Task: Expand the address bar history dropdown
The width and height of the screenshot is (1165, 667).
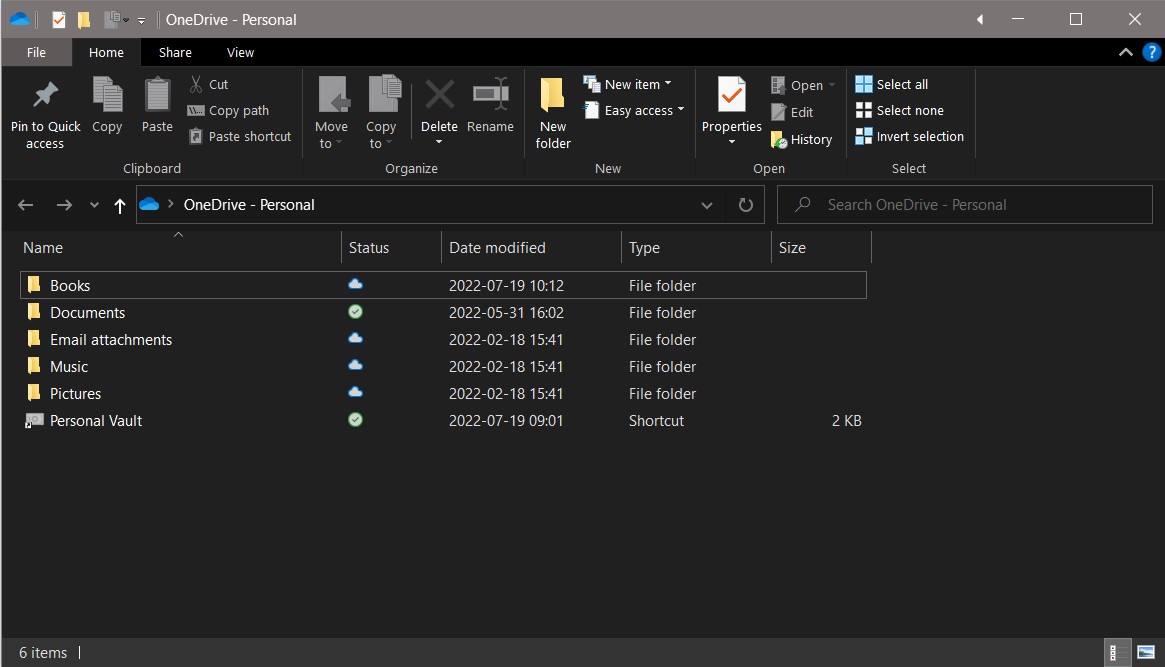Action: (x=707, y=205)
